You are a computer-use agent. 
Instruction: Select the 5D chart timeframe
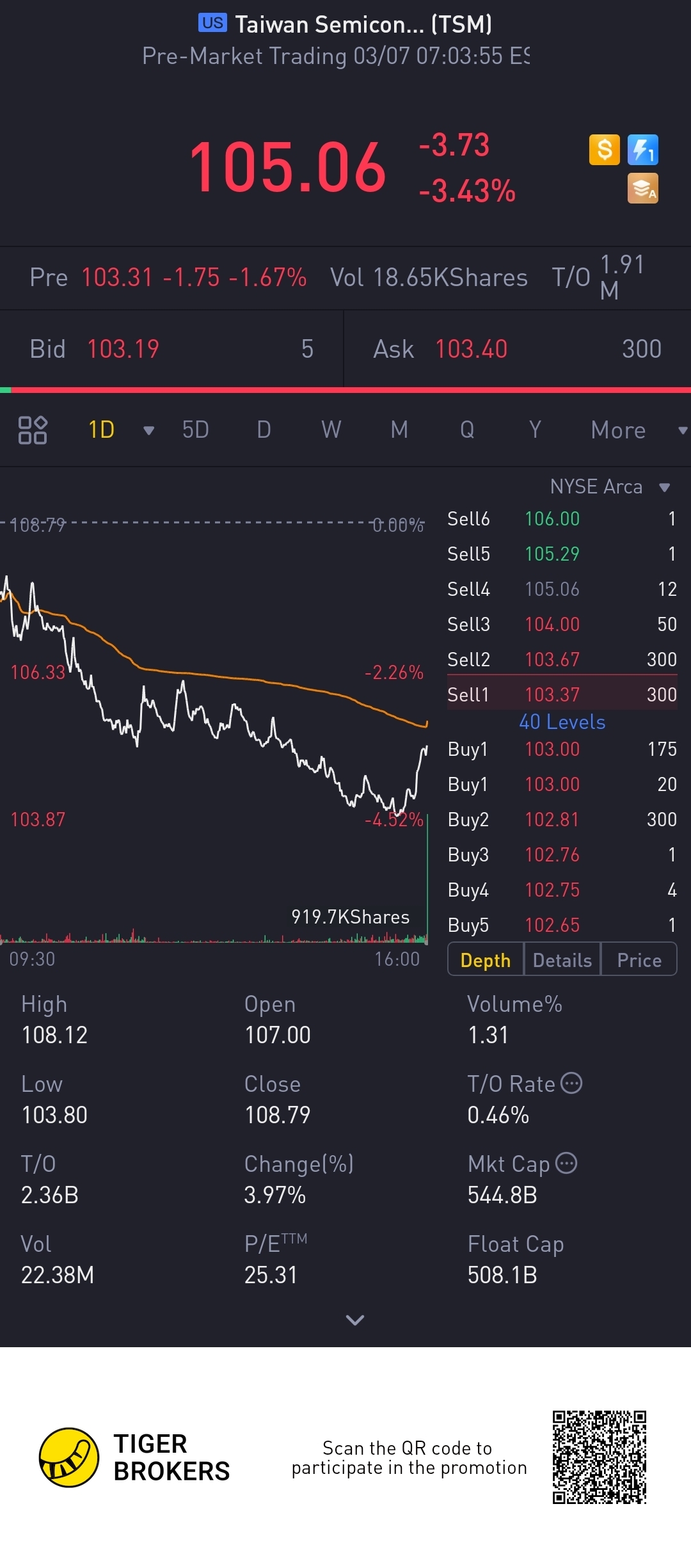pos(196,430)
